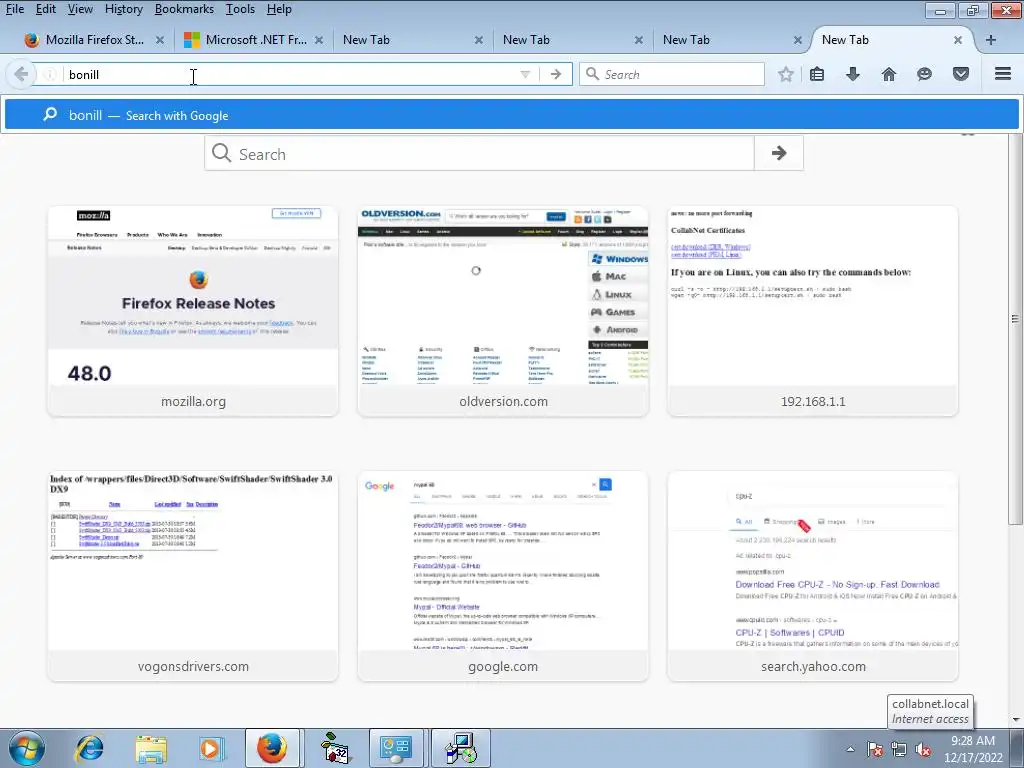Close the Mozilla Firefox Start tab

159,40
